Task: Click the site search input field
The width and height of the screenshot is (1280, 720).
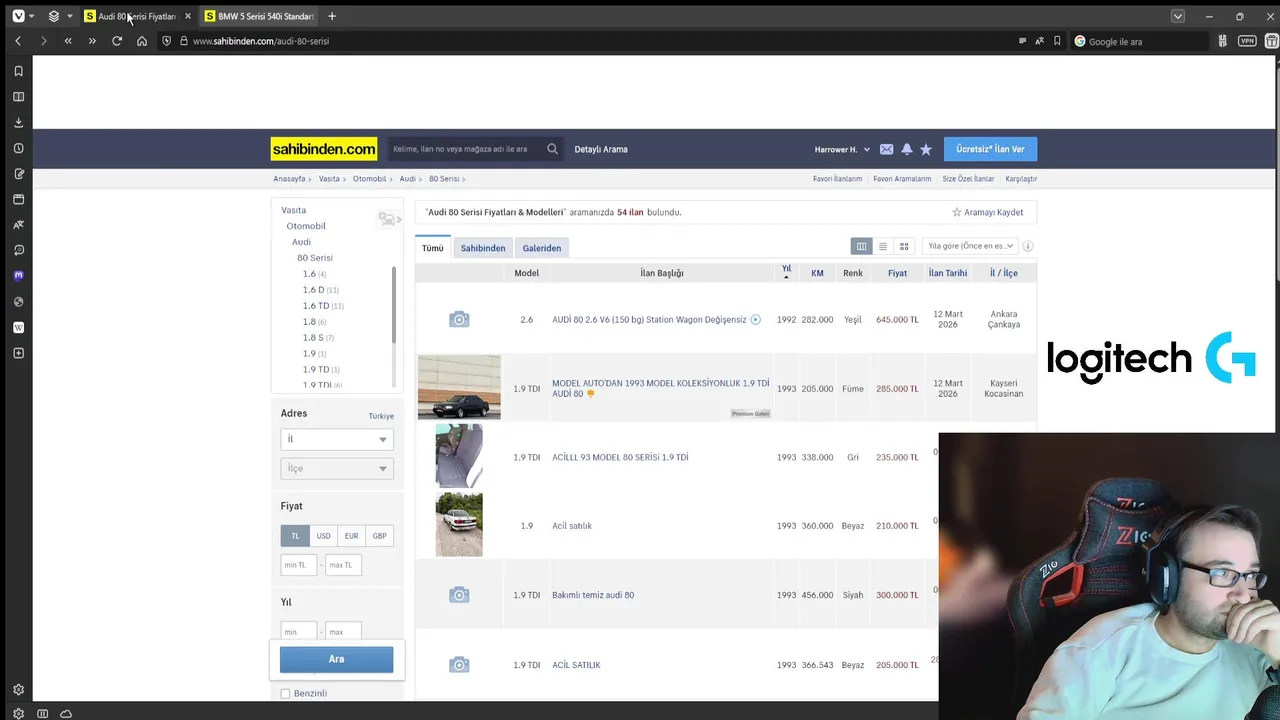Action: pyautogui.click(x=466, y=149)
